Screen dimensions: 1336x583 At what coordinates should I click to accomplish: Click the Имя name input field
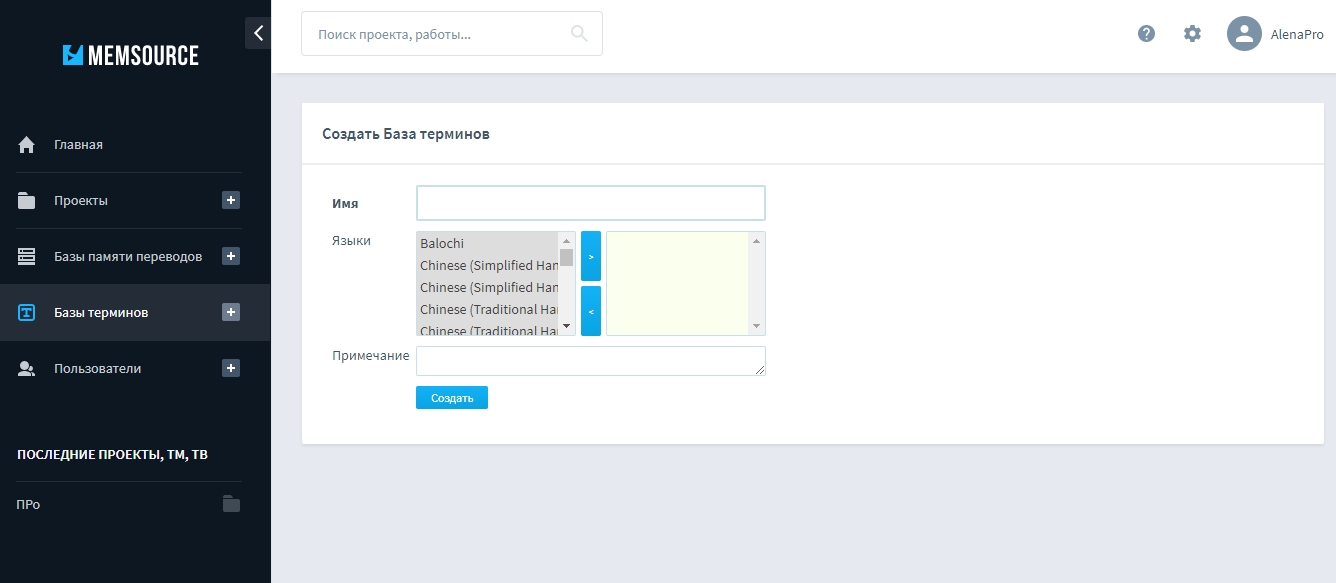pyautogui.click(x=590, y=203)
